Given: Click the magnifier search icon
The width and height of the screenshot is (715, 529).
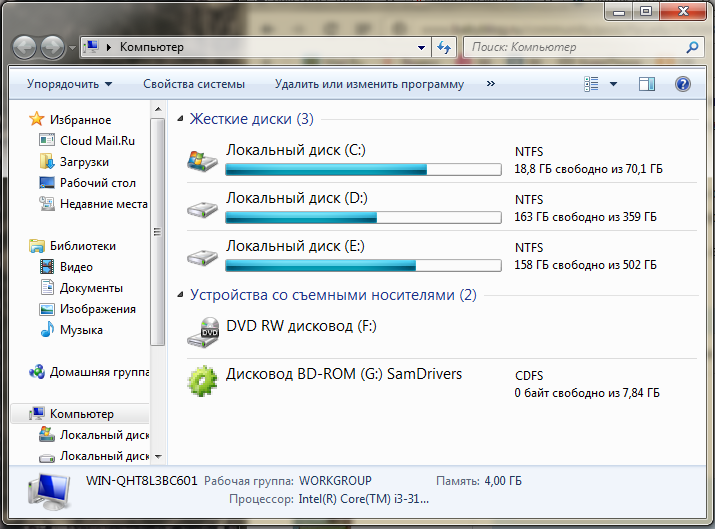Looking at the screenshot, I should [x=692, y=47].
